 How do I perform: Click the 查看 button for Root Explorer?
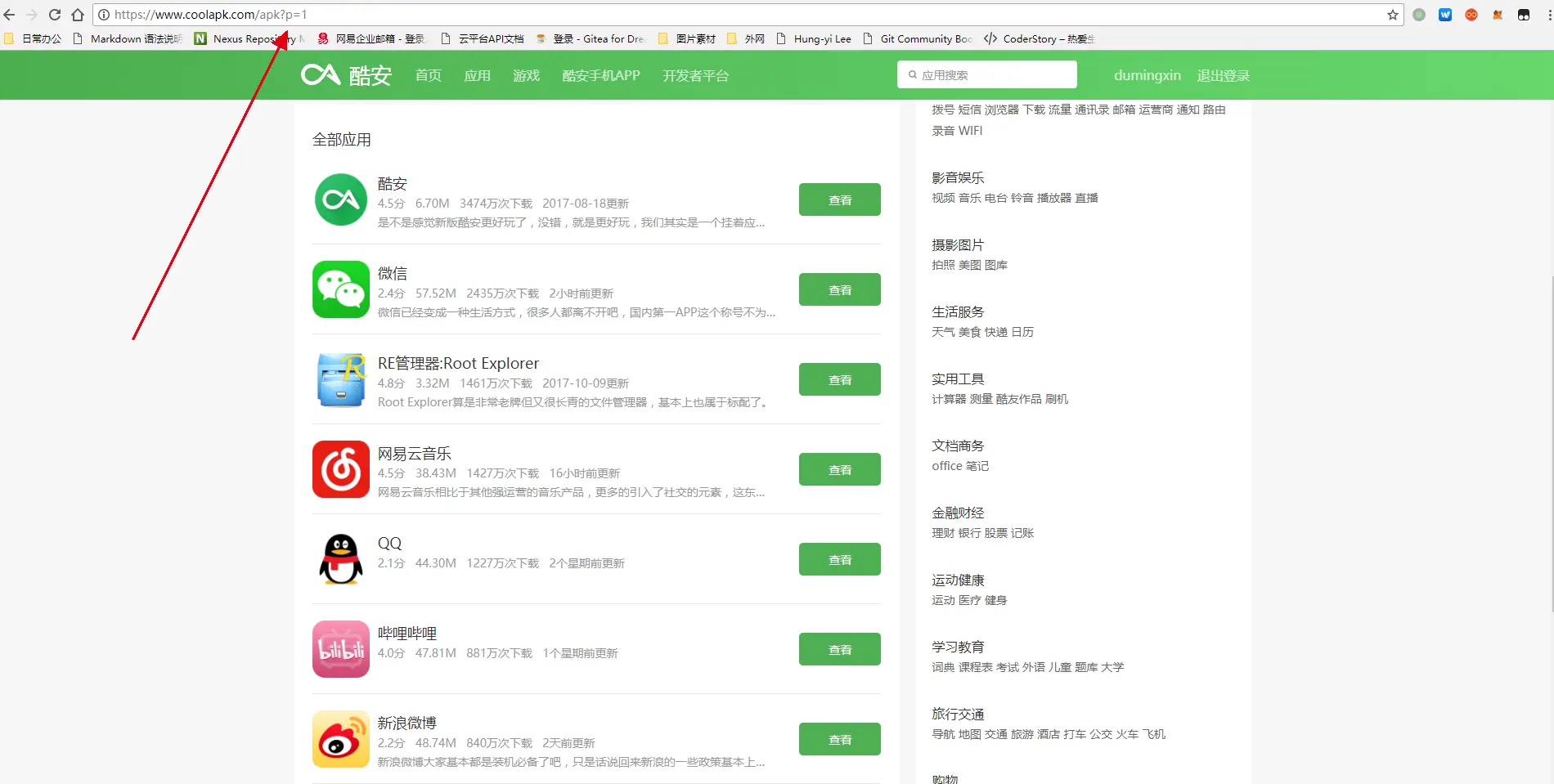coord(840,379)
